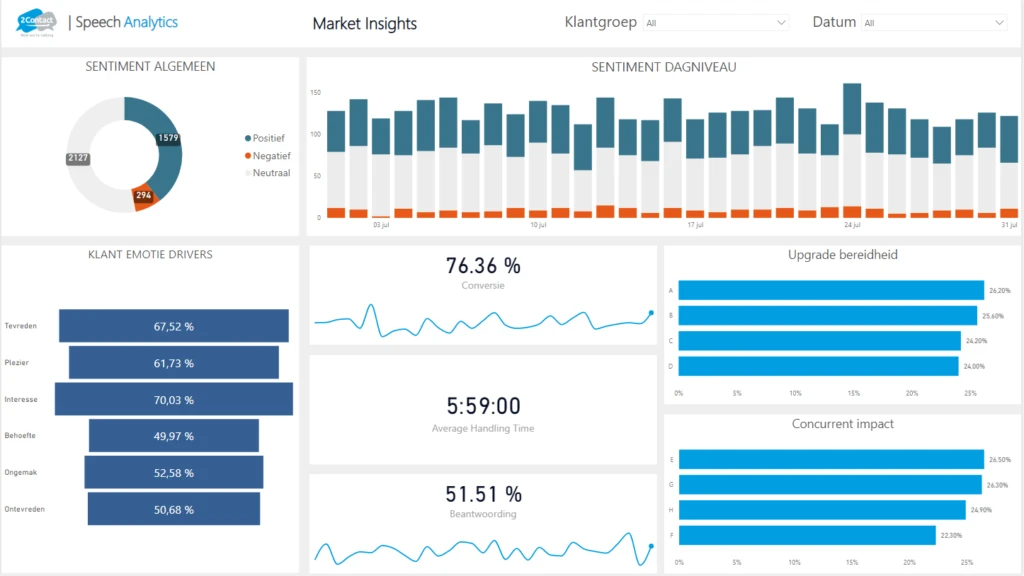This screenshot has width=1024, height=576.
Task: Select bar A in Upgrade bereidheid
Action: 831,290
